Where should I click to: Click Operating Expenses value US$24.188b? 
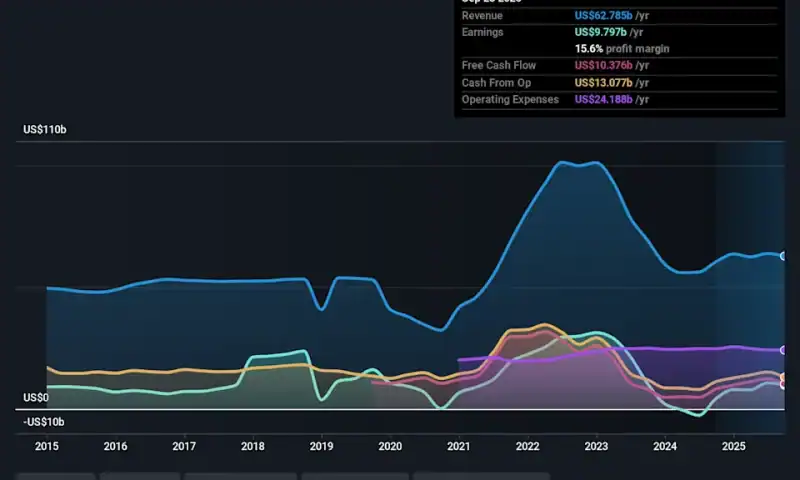tap(612, 99)
